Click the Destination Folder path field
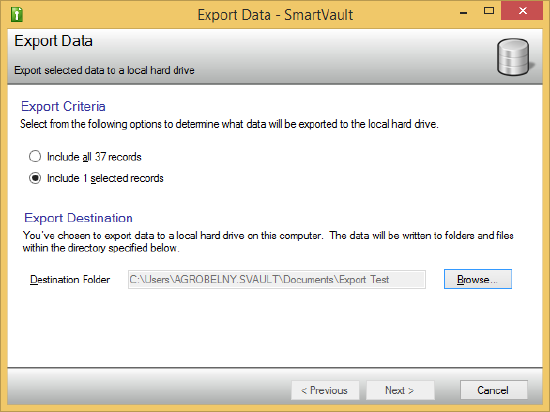 point(277,279)
